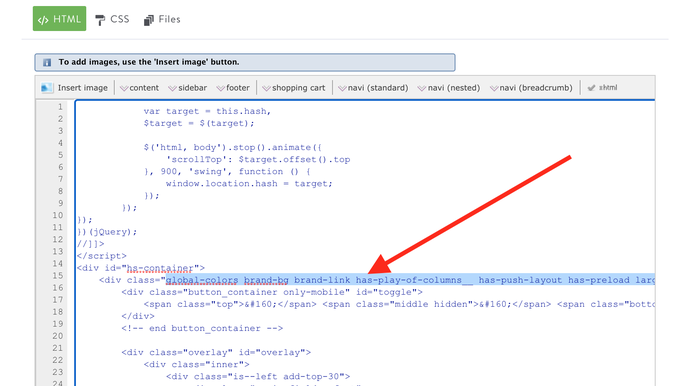
Task: Click the Files documents icon
Action: coord(149,20)
